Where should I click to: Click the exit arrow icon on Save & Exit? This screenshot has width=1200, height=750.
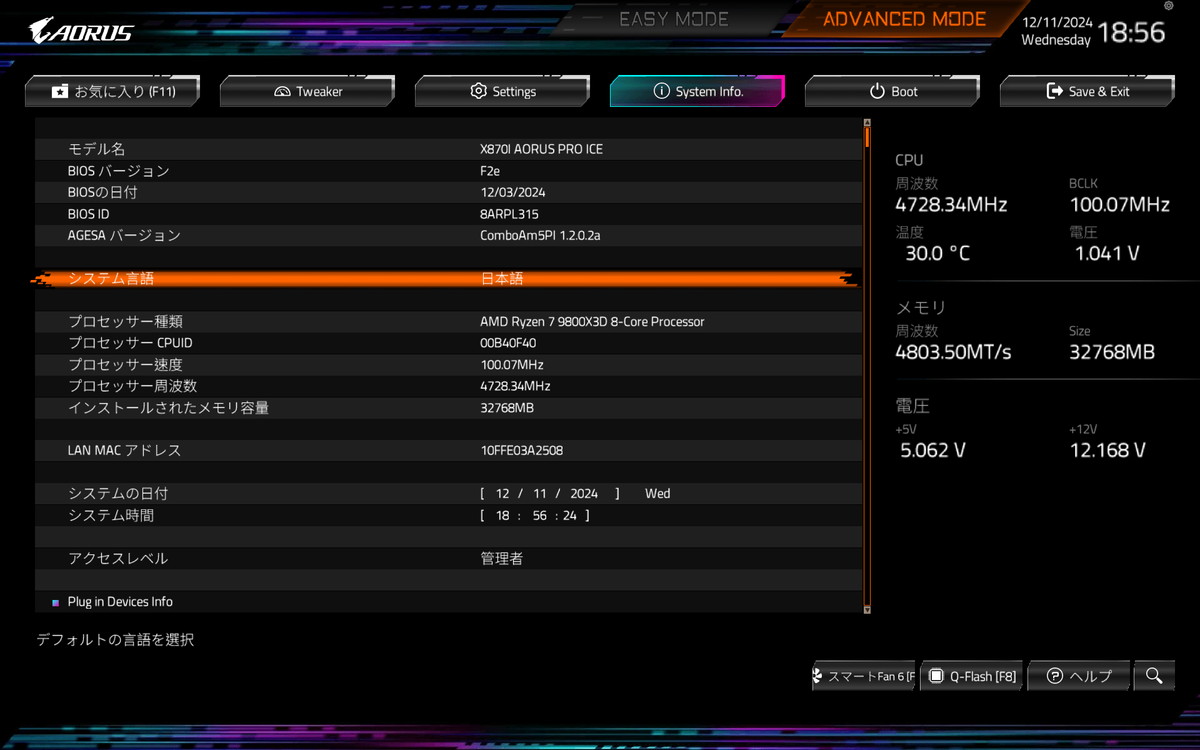(x=1054, y=91)
